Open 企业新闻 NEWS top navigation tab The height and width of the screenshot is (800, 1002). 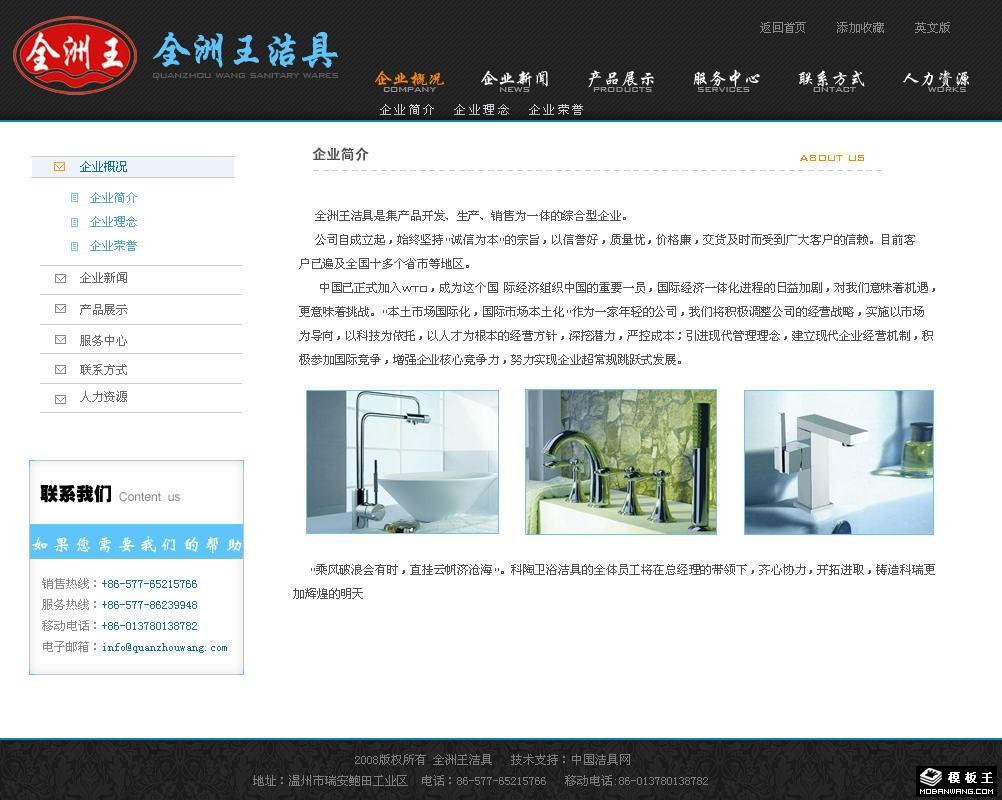[x=514, y=82]
